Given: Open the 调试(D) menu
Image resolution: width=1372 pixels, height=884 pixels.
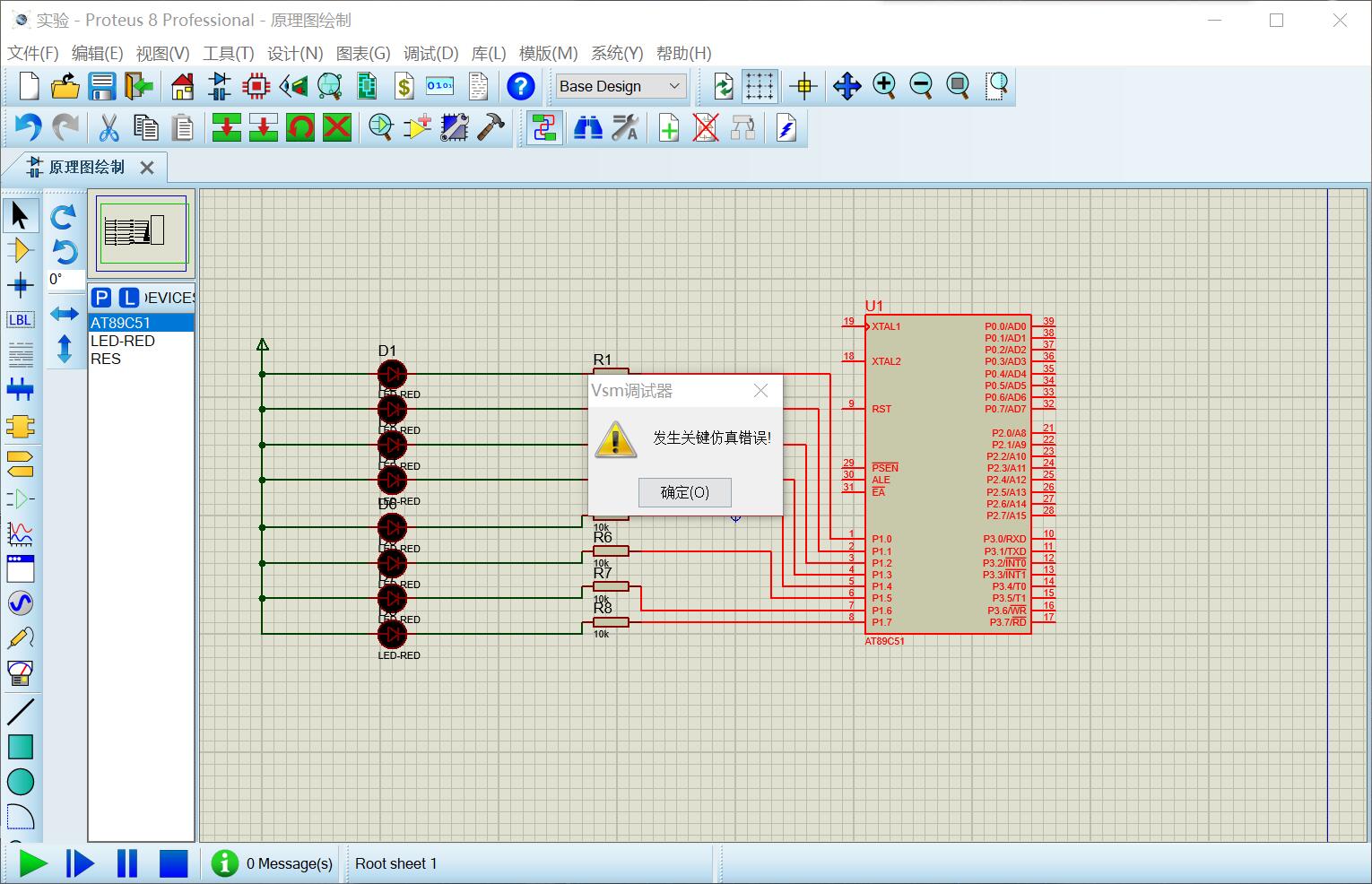Looking at the screenshot, I should 430,53.
